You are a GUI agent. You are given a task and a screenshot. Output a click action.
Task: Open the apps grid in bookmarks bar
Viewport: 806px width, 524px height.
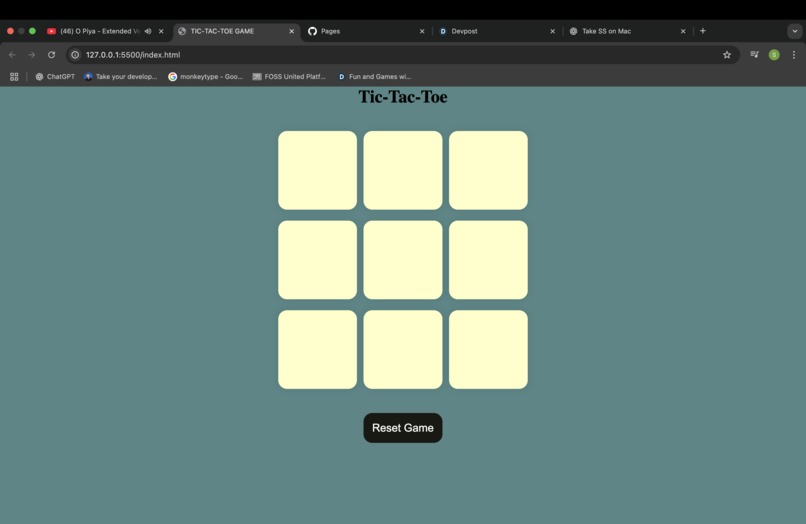point(14,77)
